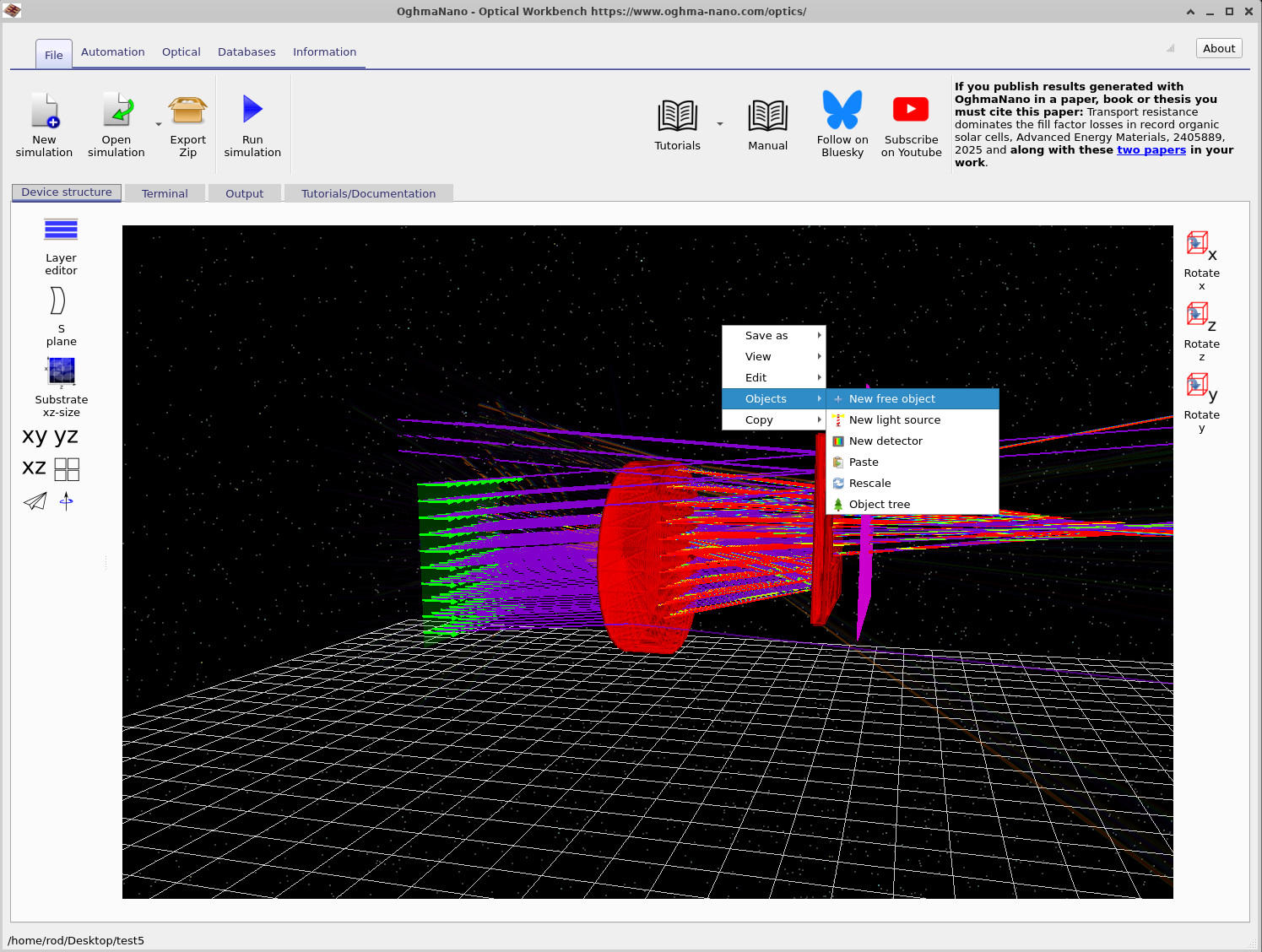Select New light source from the Objects submenu
1262x952 pixels.
895,419
